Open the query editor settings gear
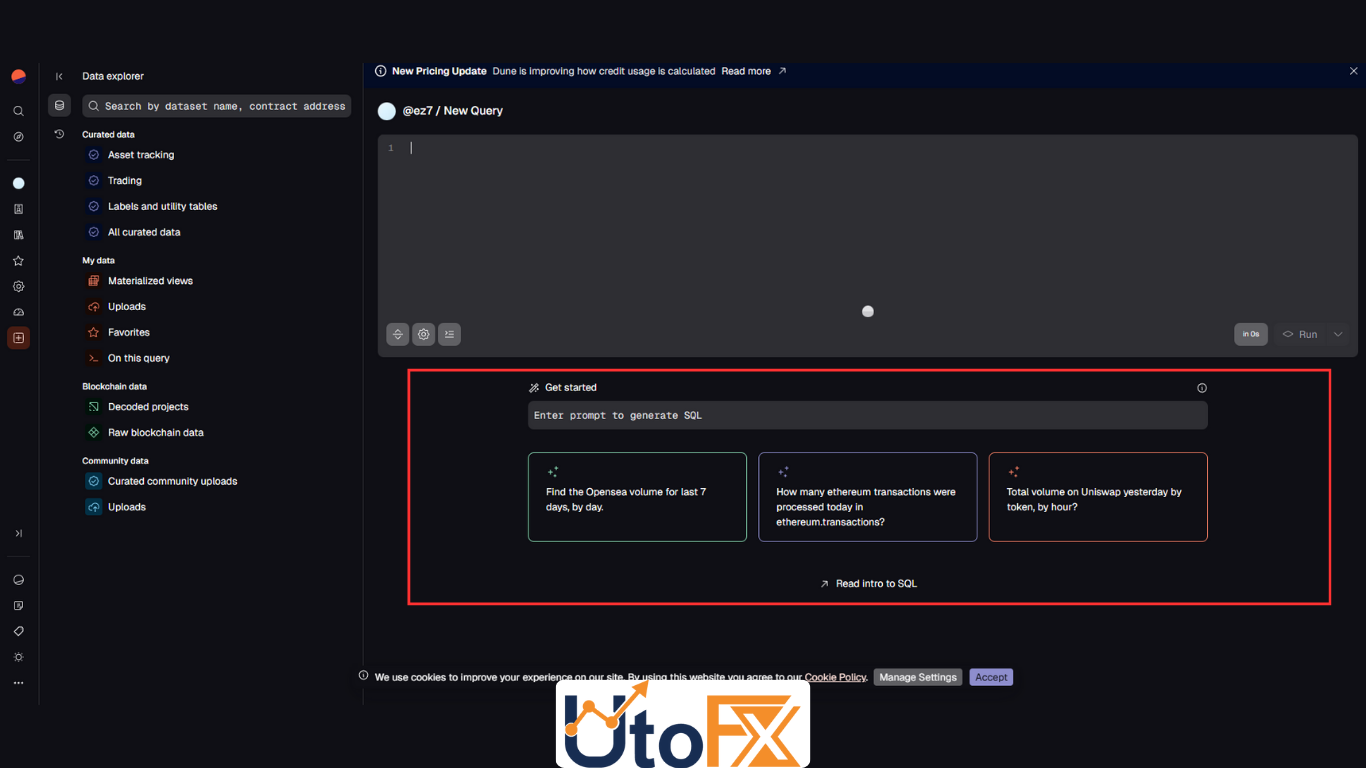This screenshot has width=1366, height=768. 424,335
